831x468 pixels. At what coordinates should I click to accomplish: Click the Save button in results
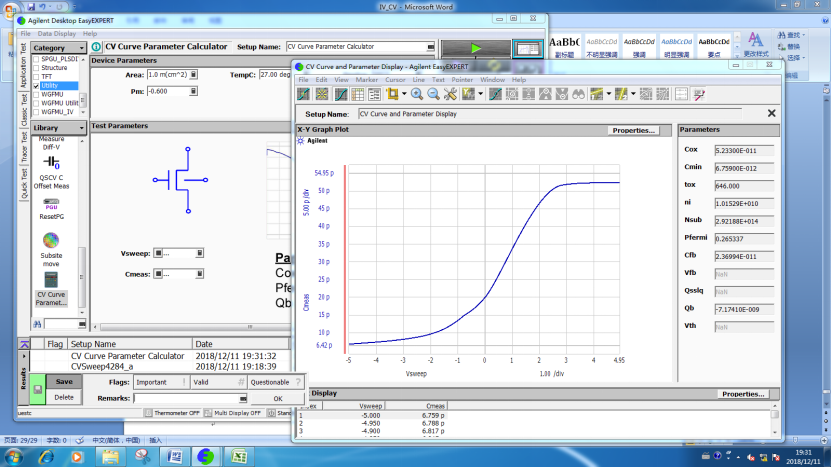point(64,382)
